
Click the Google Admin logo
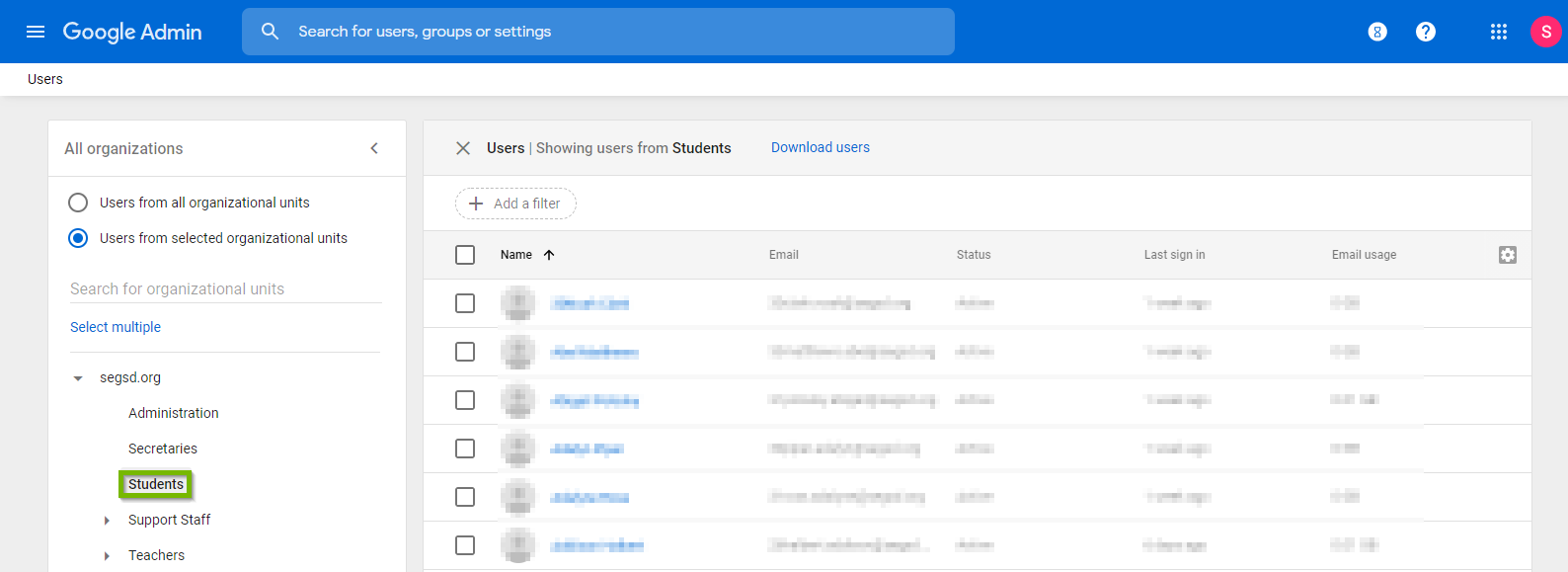[132, 32]
